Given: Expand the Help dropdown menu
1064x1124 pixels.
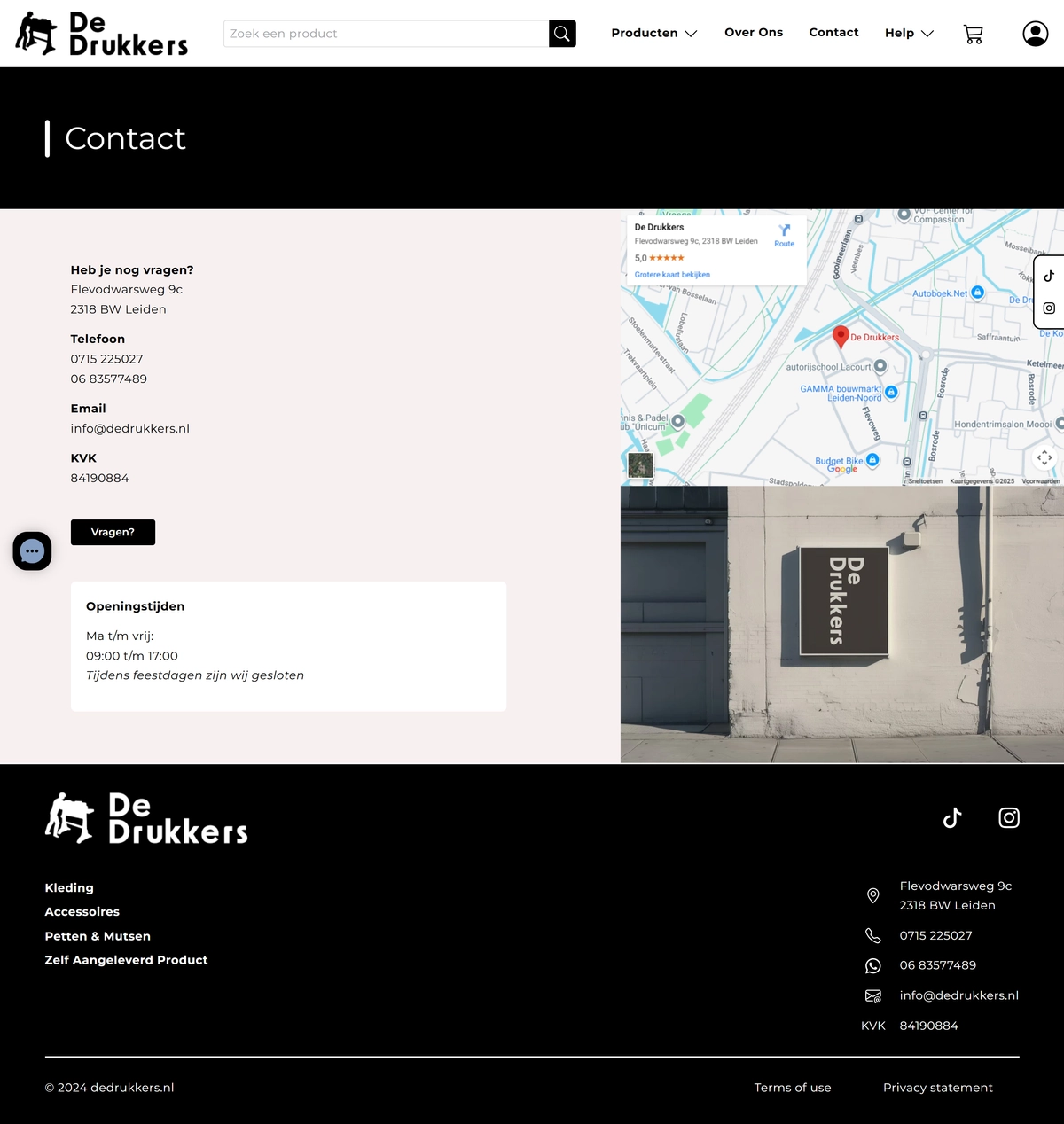Looking at the screenshot, I should pos(909,33).
